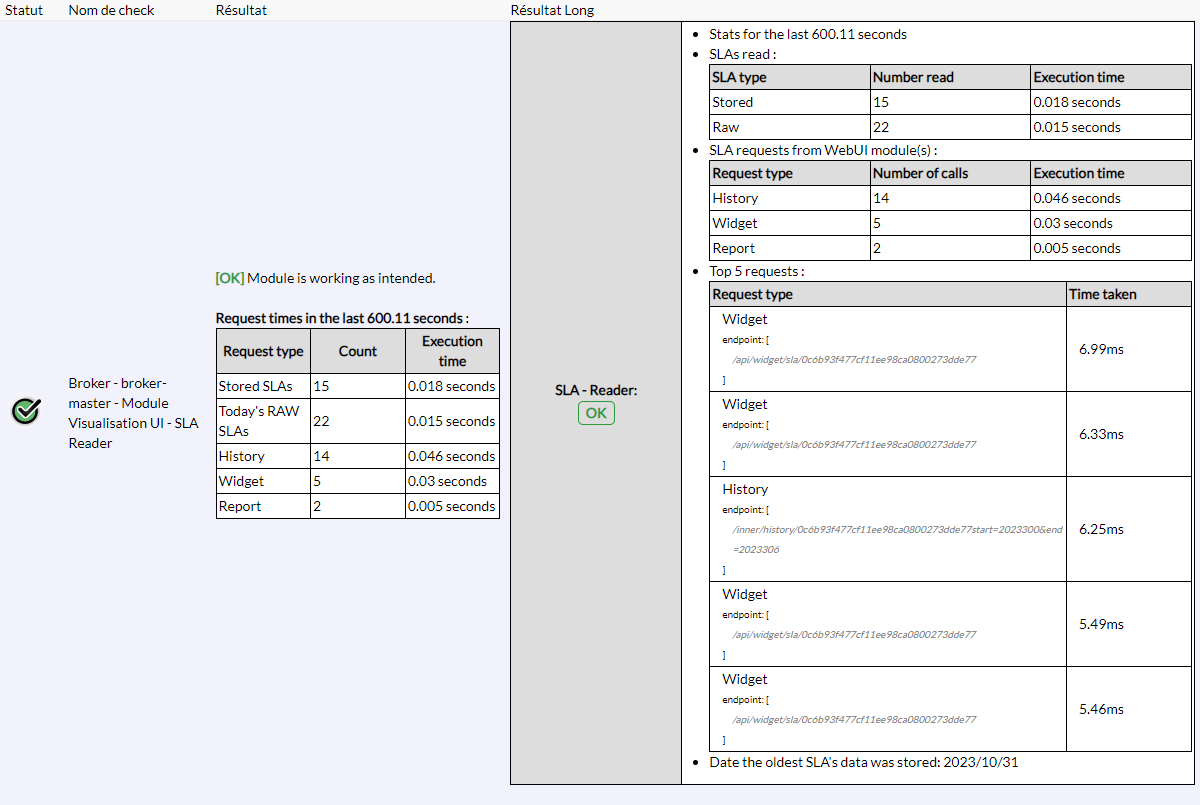Click the green OK badge under SLA - Reader
Screen dimensions: 1200x805
(596, 413)
